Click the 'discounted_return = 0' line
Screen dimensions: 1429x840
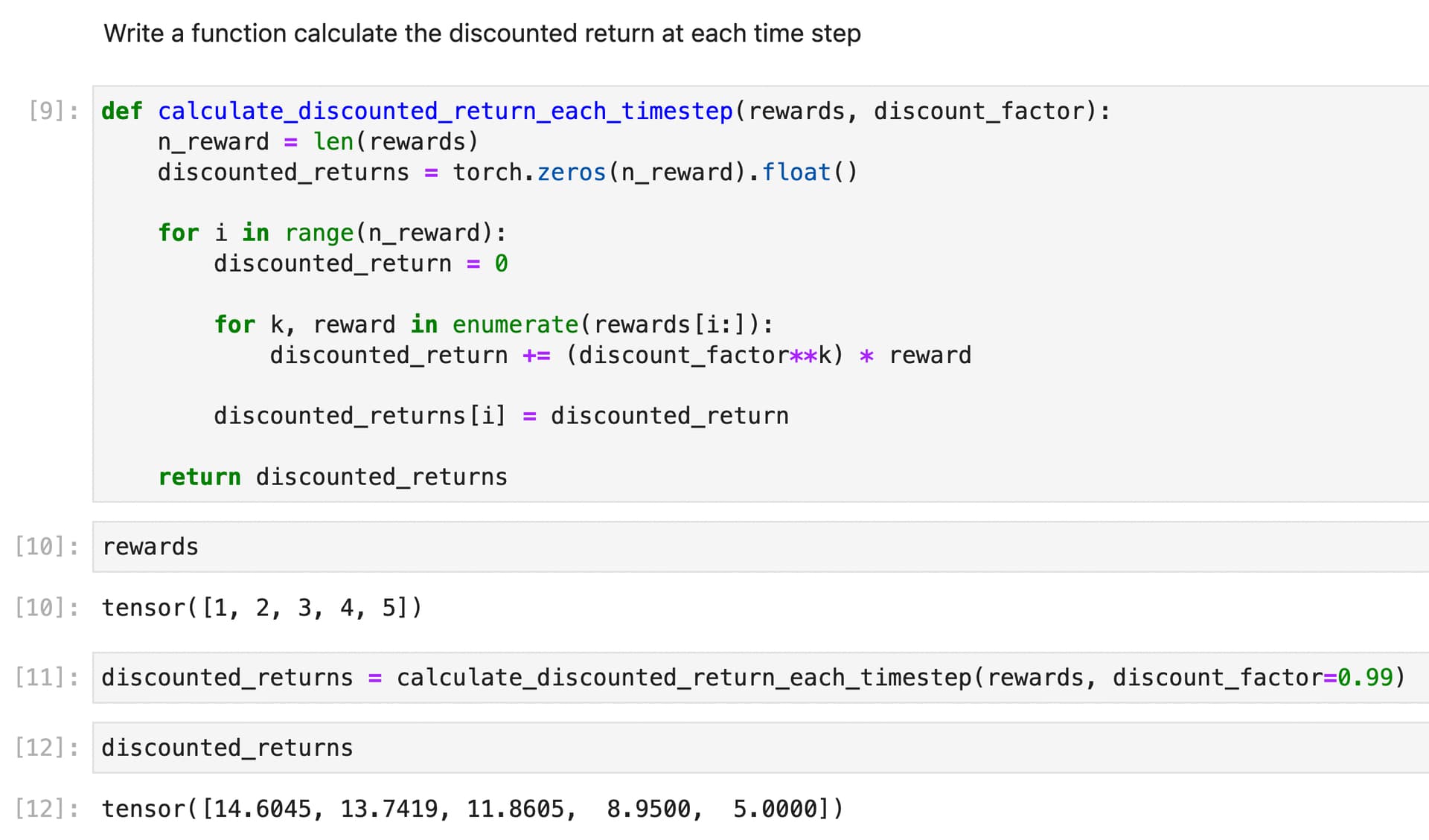pos(360,263)
